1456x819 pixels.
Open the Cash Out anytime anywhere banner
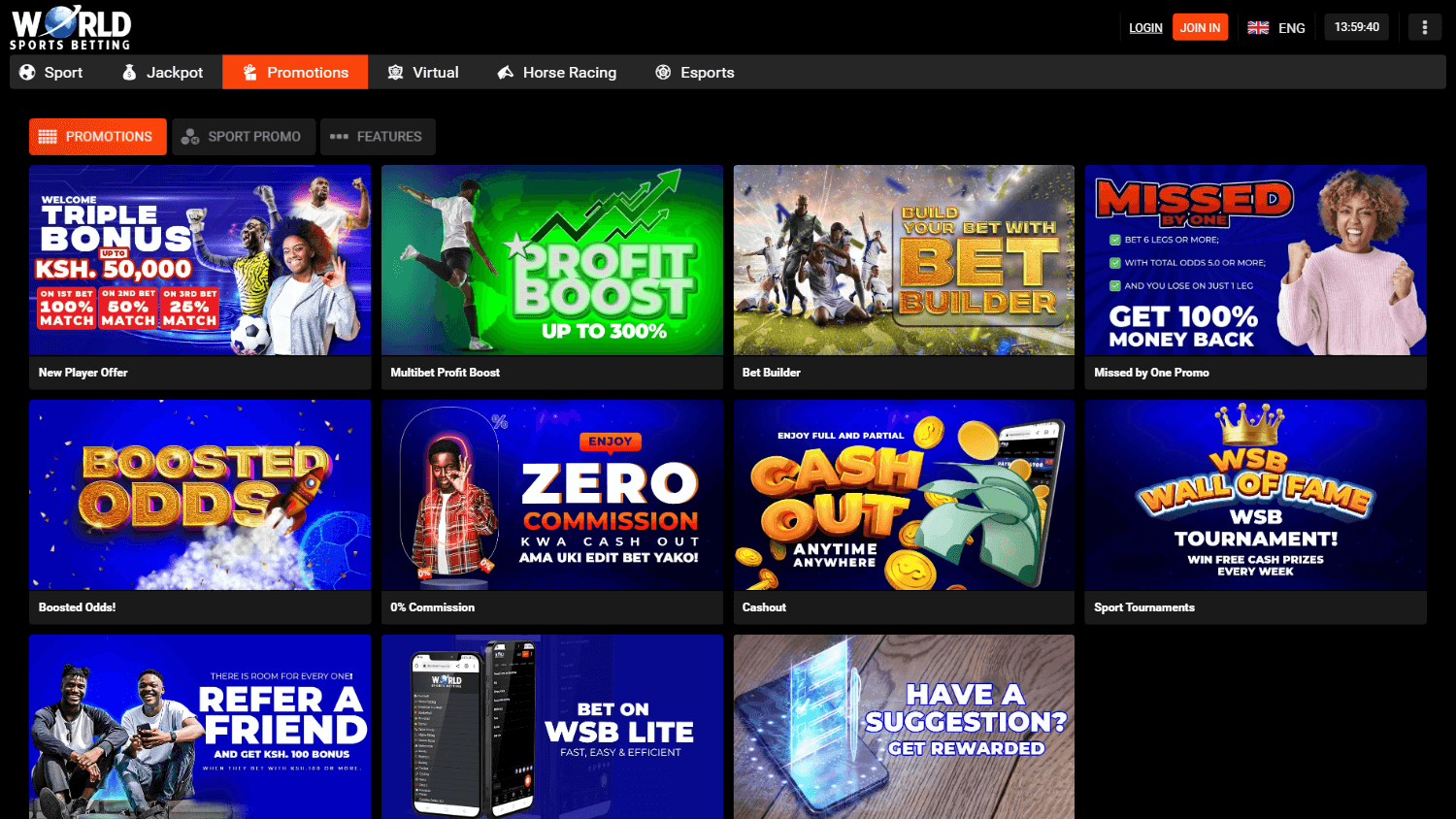(x=904, y=495)
